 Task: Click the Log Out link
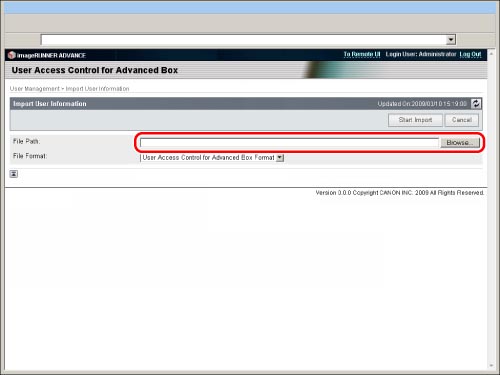coord(470,54)
